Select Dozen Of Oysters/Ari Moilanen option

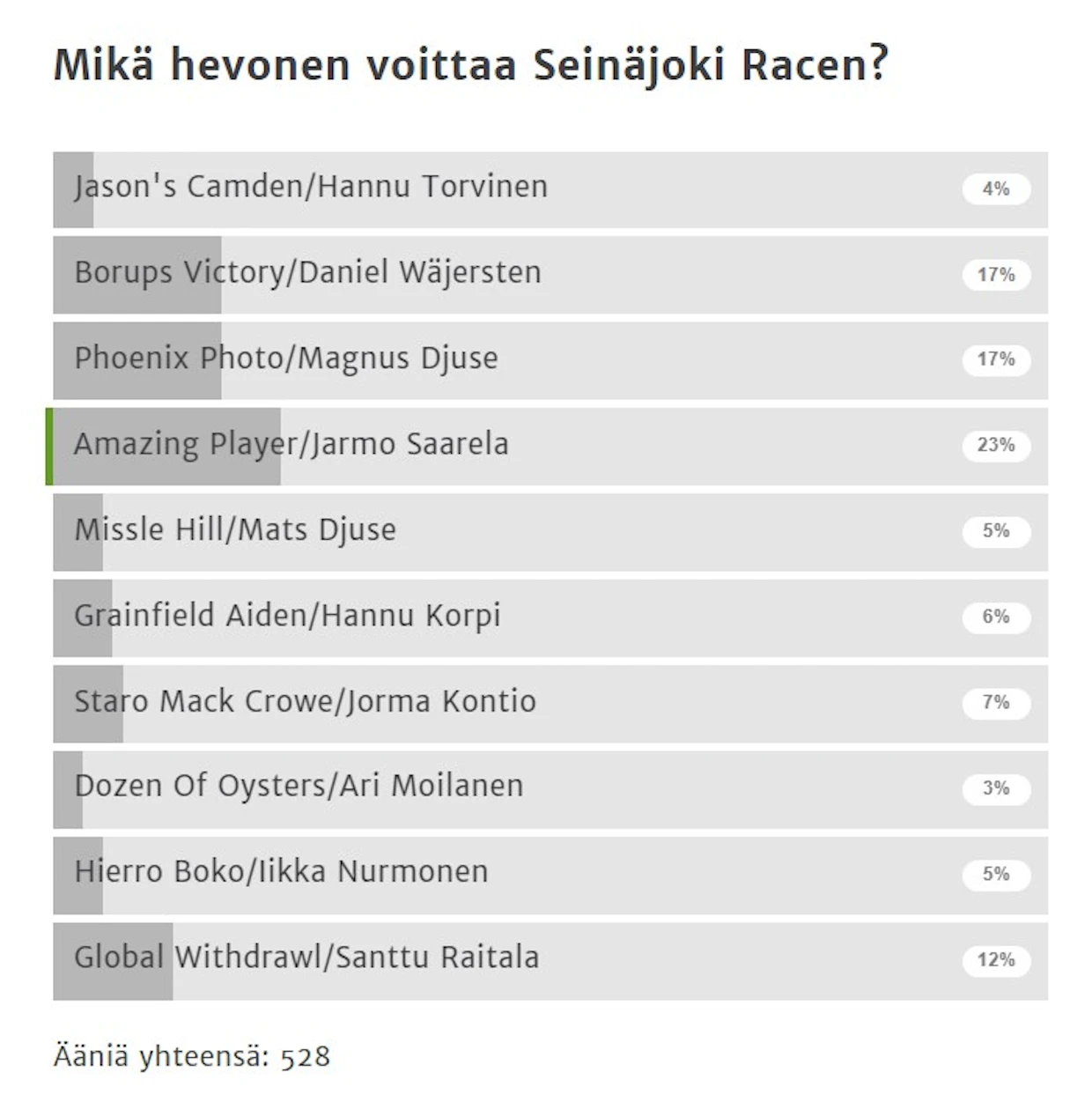click(550, 788)
